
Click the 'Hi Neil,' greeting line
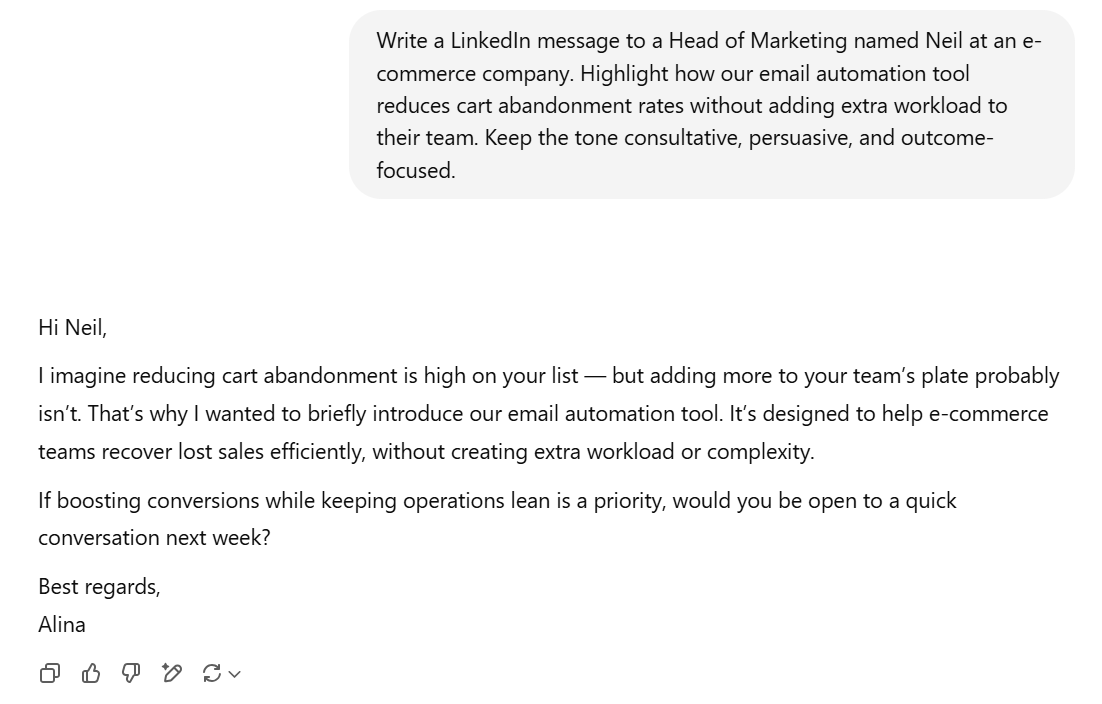(72, 327)
